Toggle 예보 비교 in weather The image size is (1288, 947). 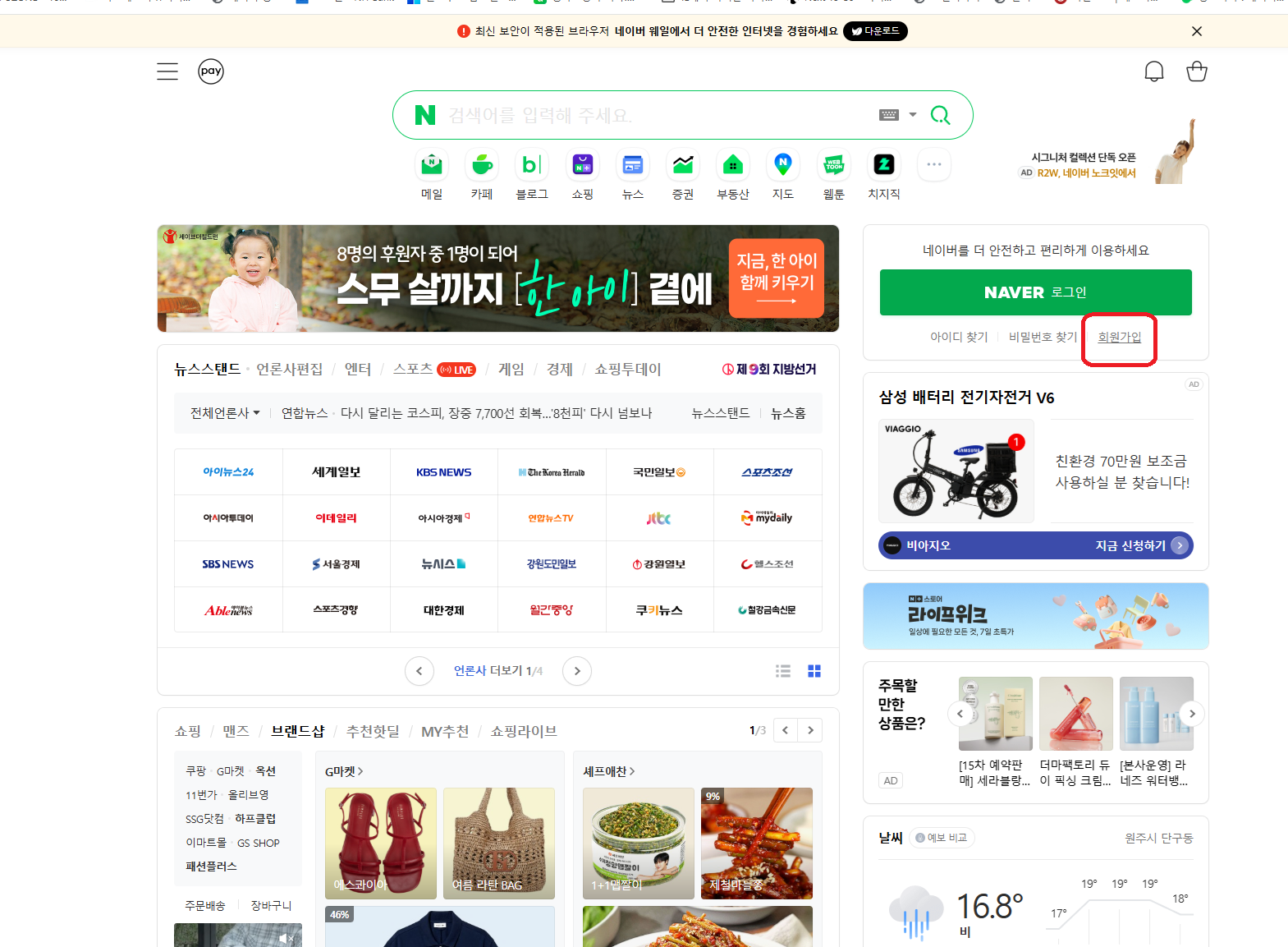coord(942,838)
